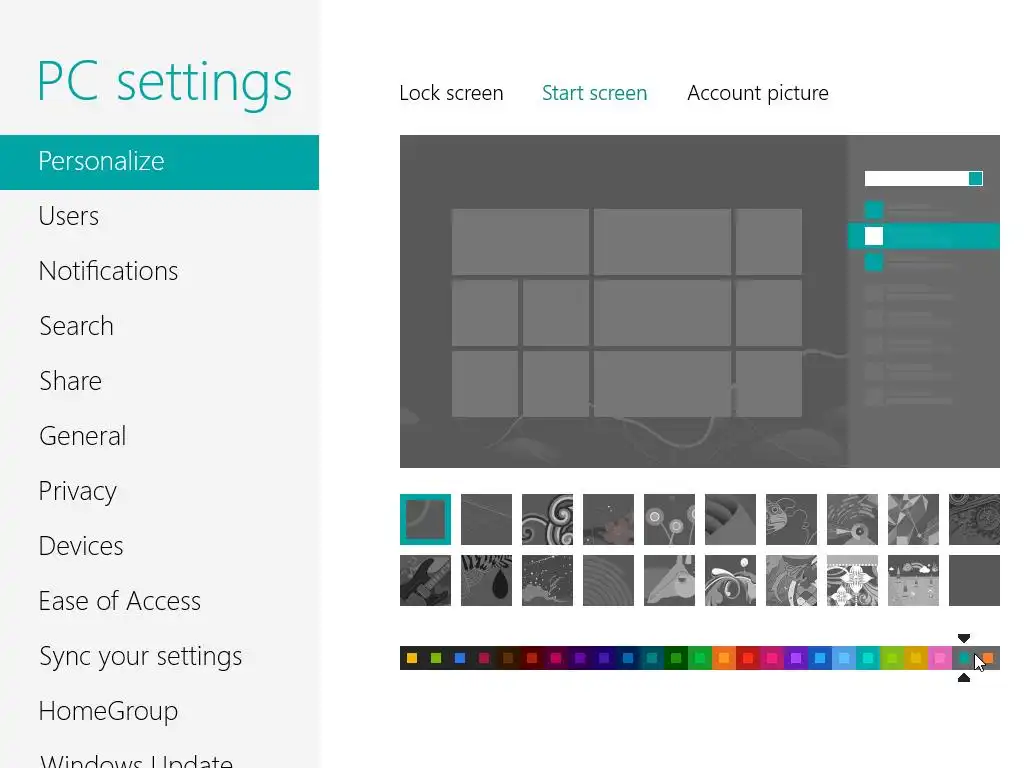Choose the sky blue color swatch
The height and width of the screenshot is (768, 1024).
tap(844, 658)
